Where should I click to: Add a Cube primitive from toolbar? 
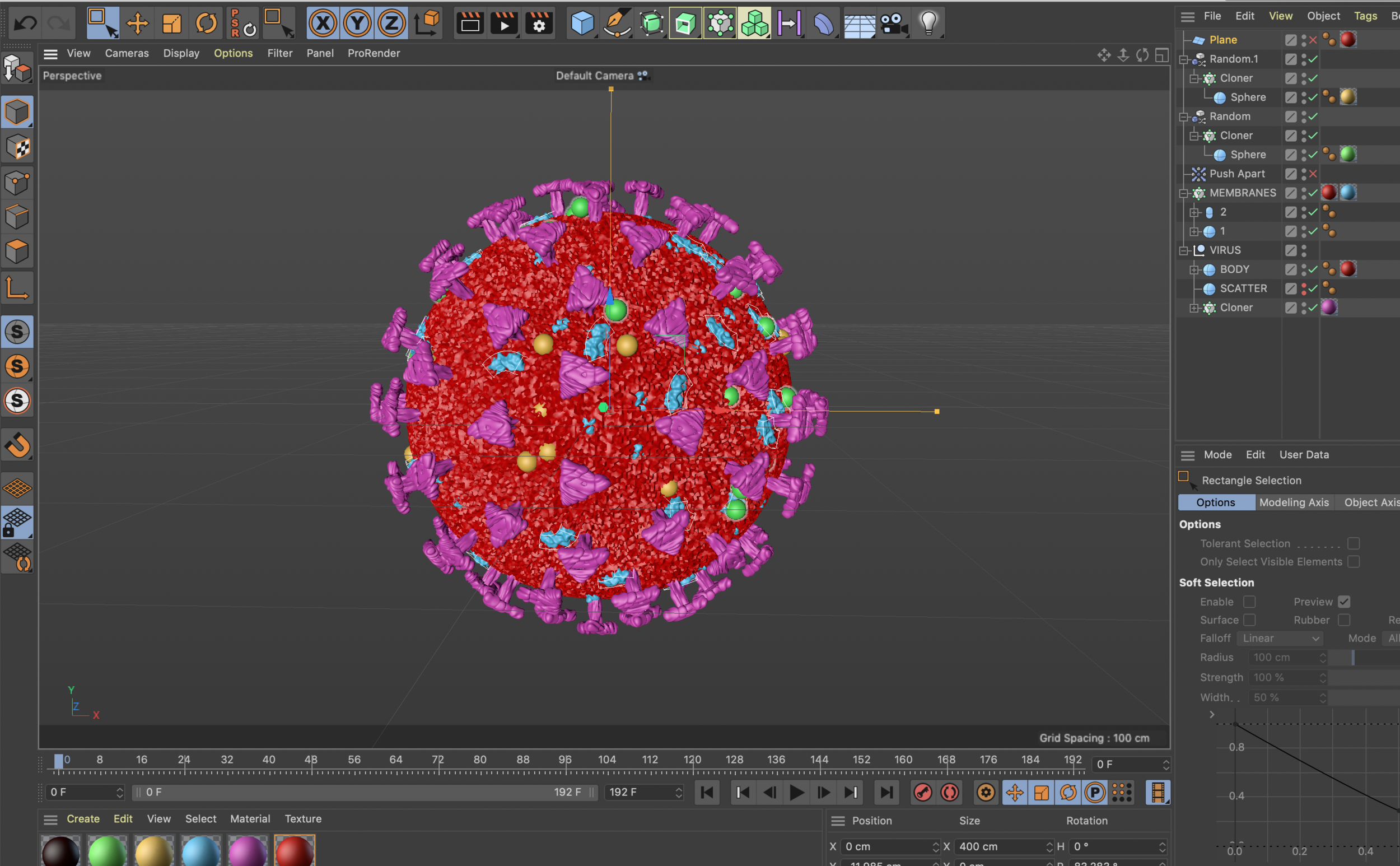(582, 24)
